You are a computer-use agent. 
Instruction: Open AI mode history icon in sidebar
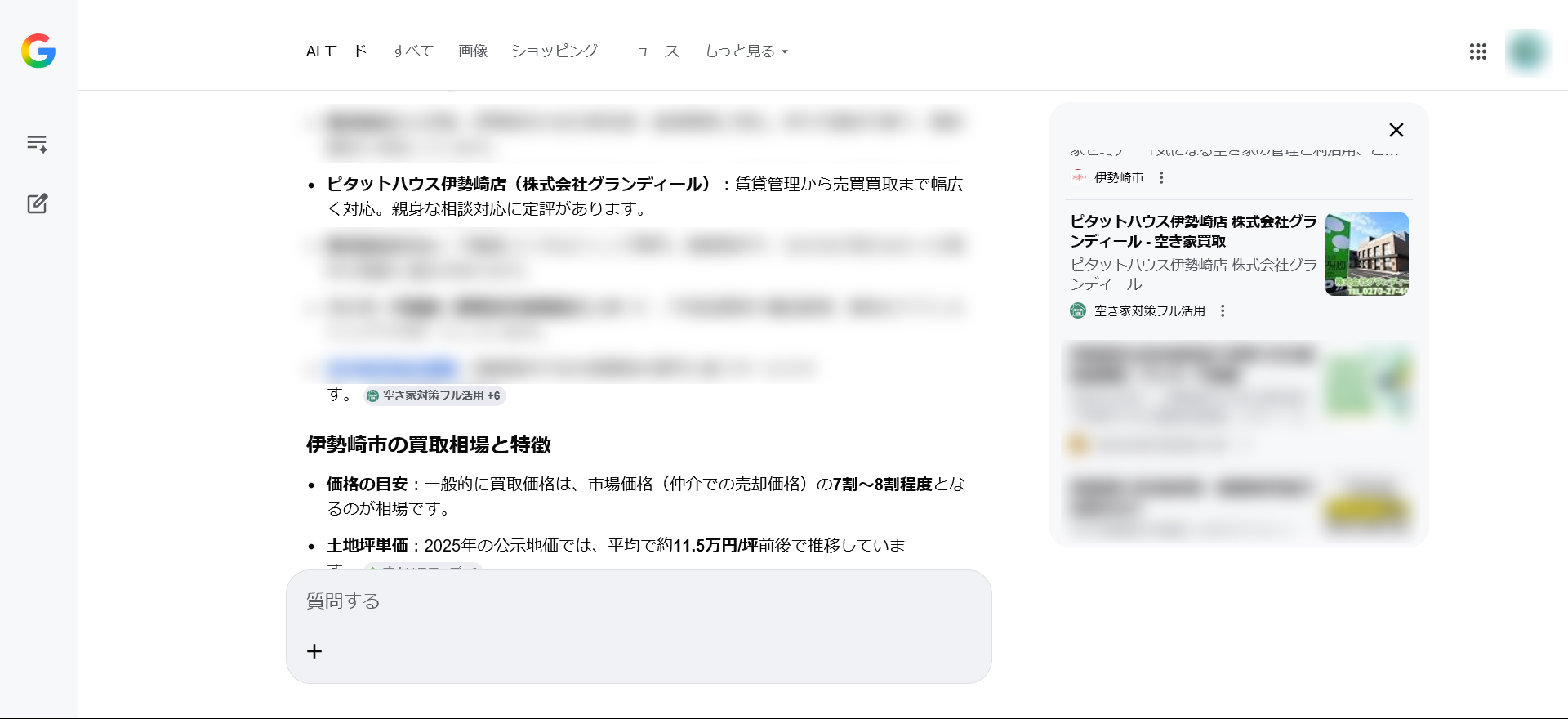pyautogui.click(x=38, y=144)
